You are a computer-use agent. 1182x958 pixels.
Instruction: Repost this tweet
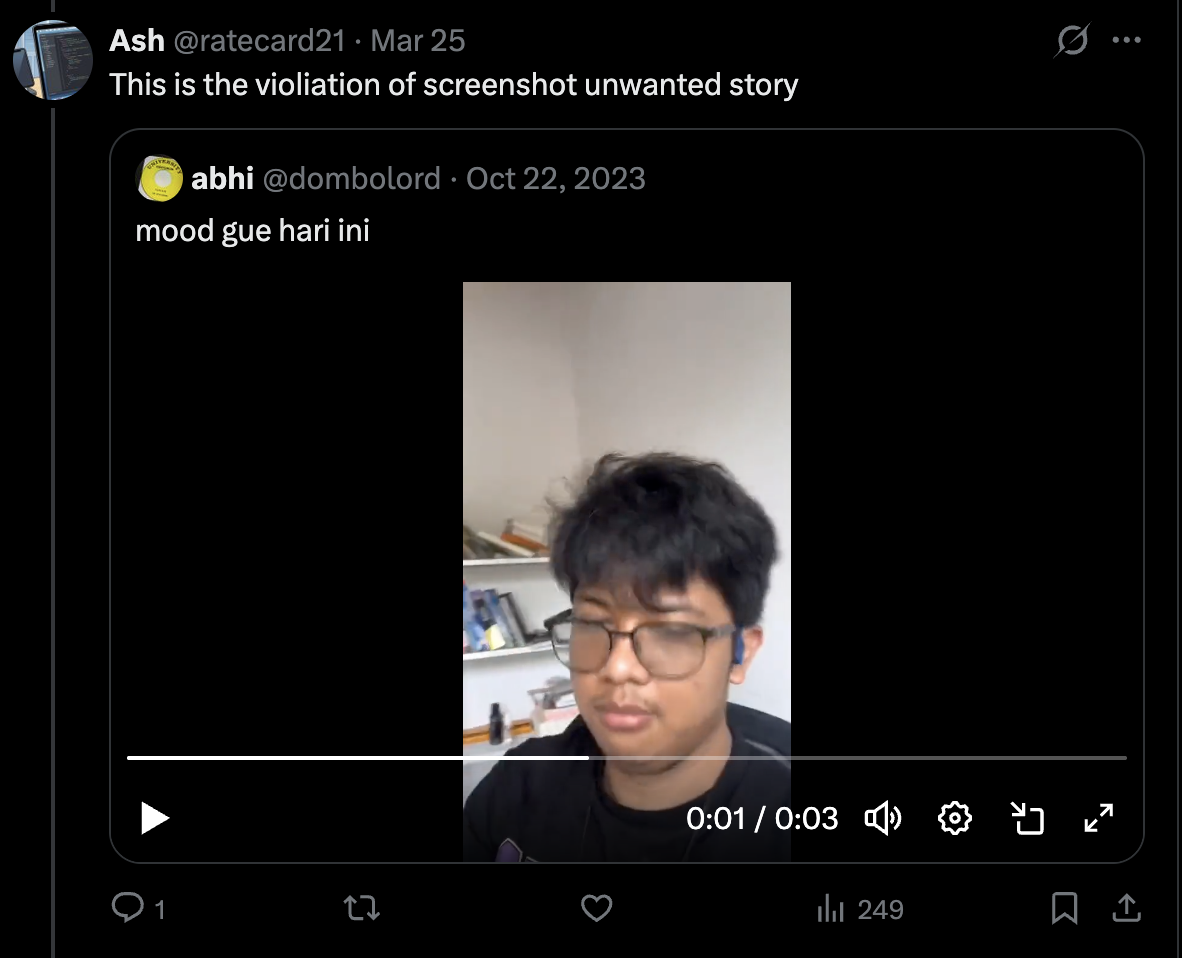point(361,908)
